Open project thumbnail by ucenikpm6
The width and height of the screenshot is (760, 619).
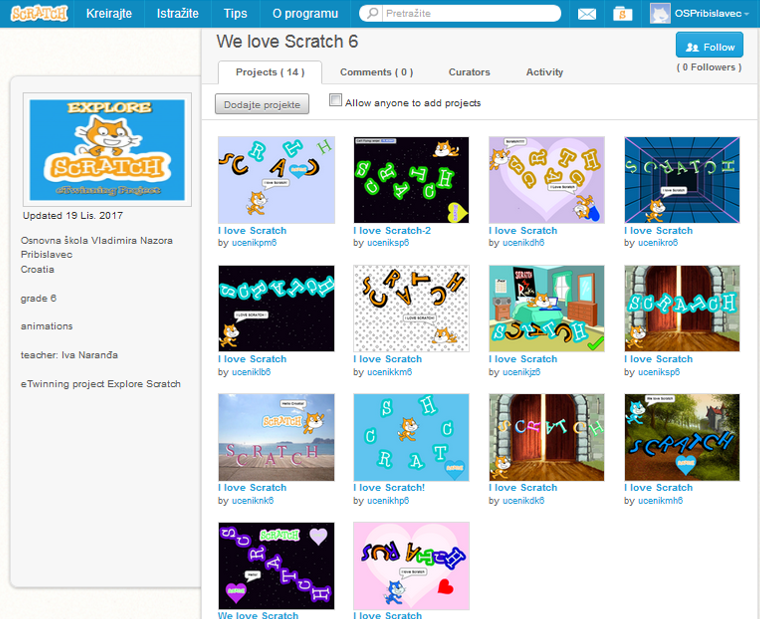click(x=276, y=180)
